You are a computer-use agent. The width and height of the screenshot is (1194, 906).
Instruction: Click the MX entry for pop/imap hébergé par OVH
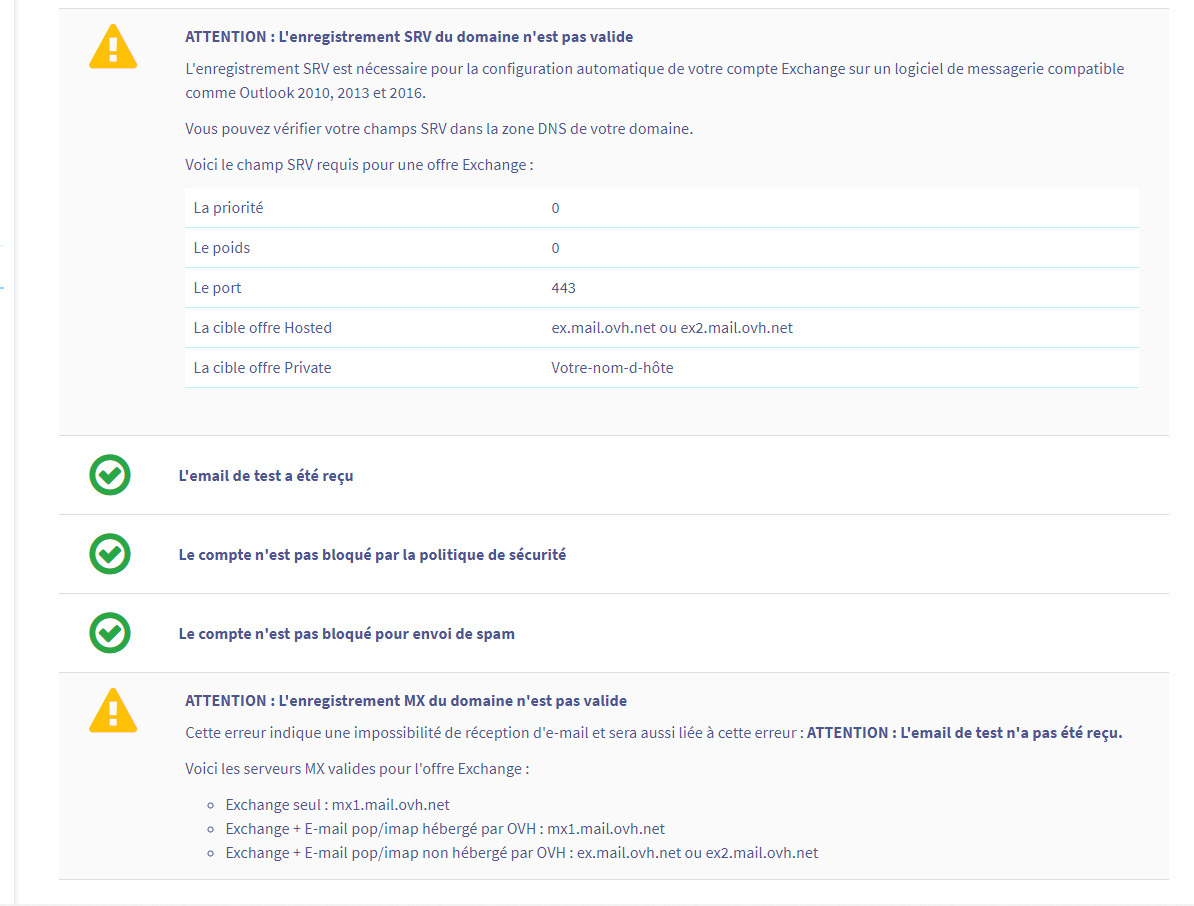444,829
